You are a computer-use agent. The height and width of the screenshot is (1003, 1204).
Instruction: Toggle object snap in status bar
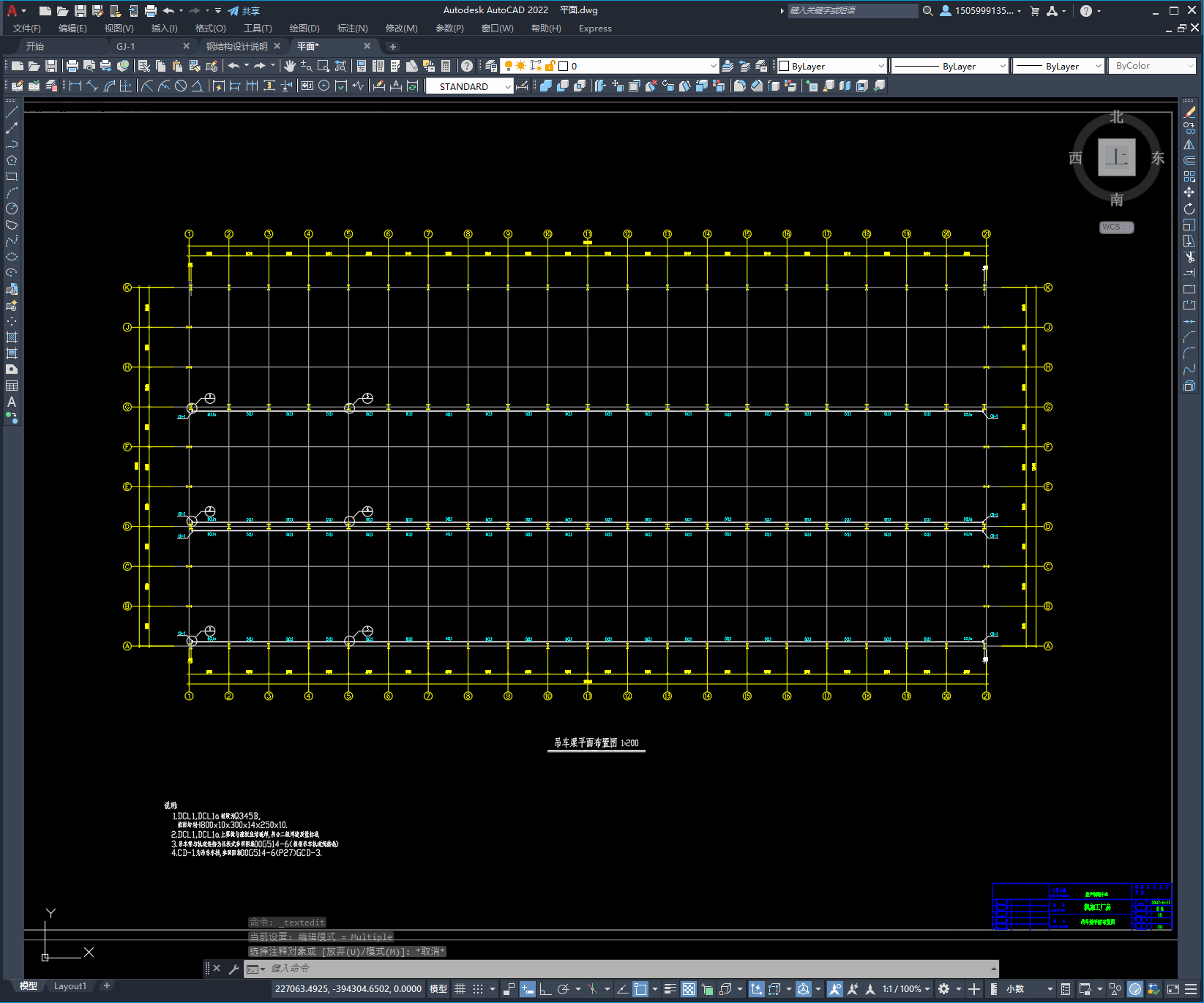[640, 989]
